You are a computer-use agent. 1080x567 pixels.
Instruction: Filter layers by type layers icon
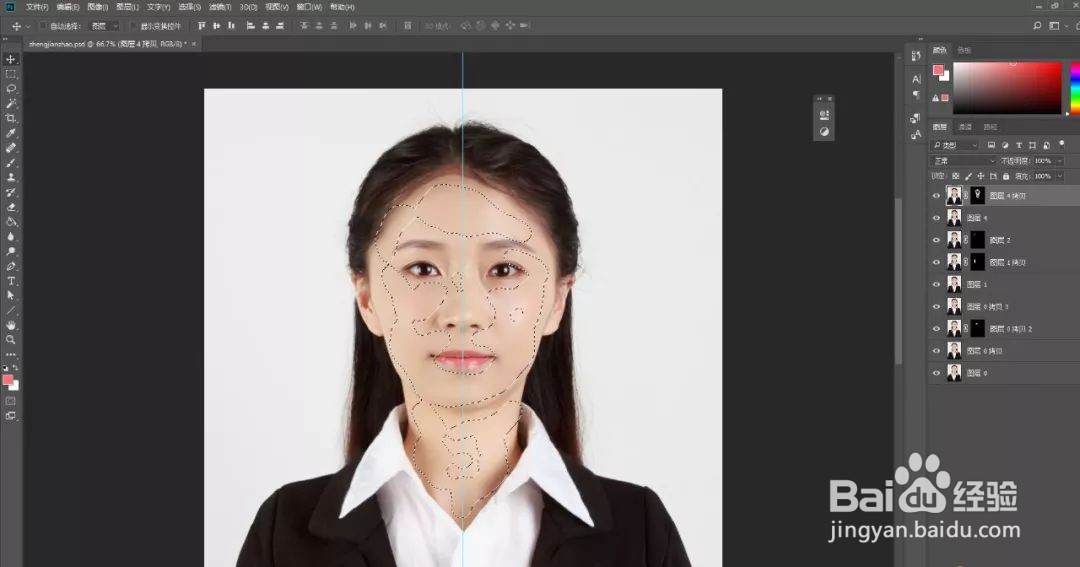(x=1019, y=145)
